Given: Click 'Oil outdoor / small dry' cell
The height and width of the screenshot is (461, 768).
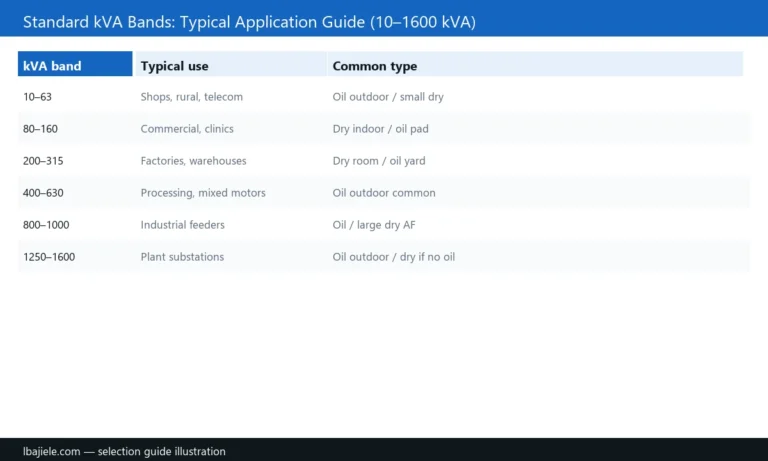Looking at the screenshot, I should coord(388,97).
